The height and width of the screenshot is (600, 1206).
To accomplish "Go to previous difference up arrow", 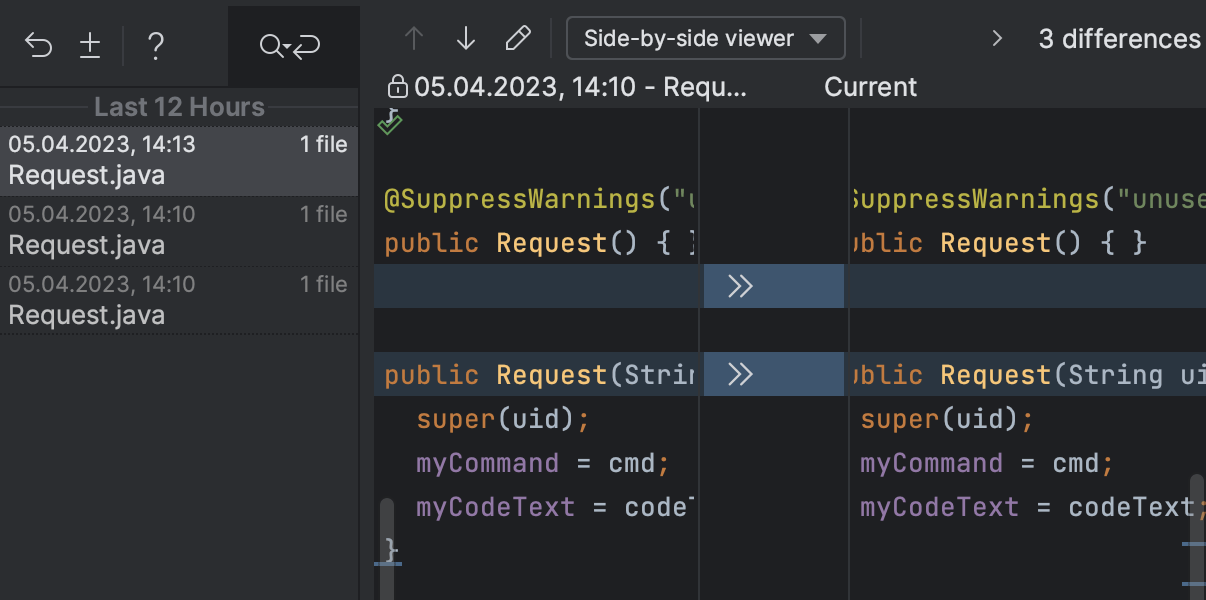I will pos(414,39).
